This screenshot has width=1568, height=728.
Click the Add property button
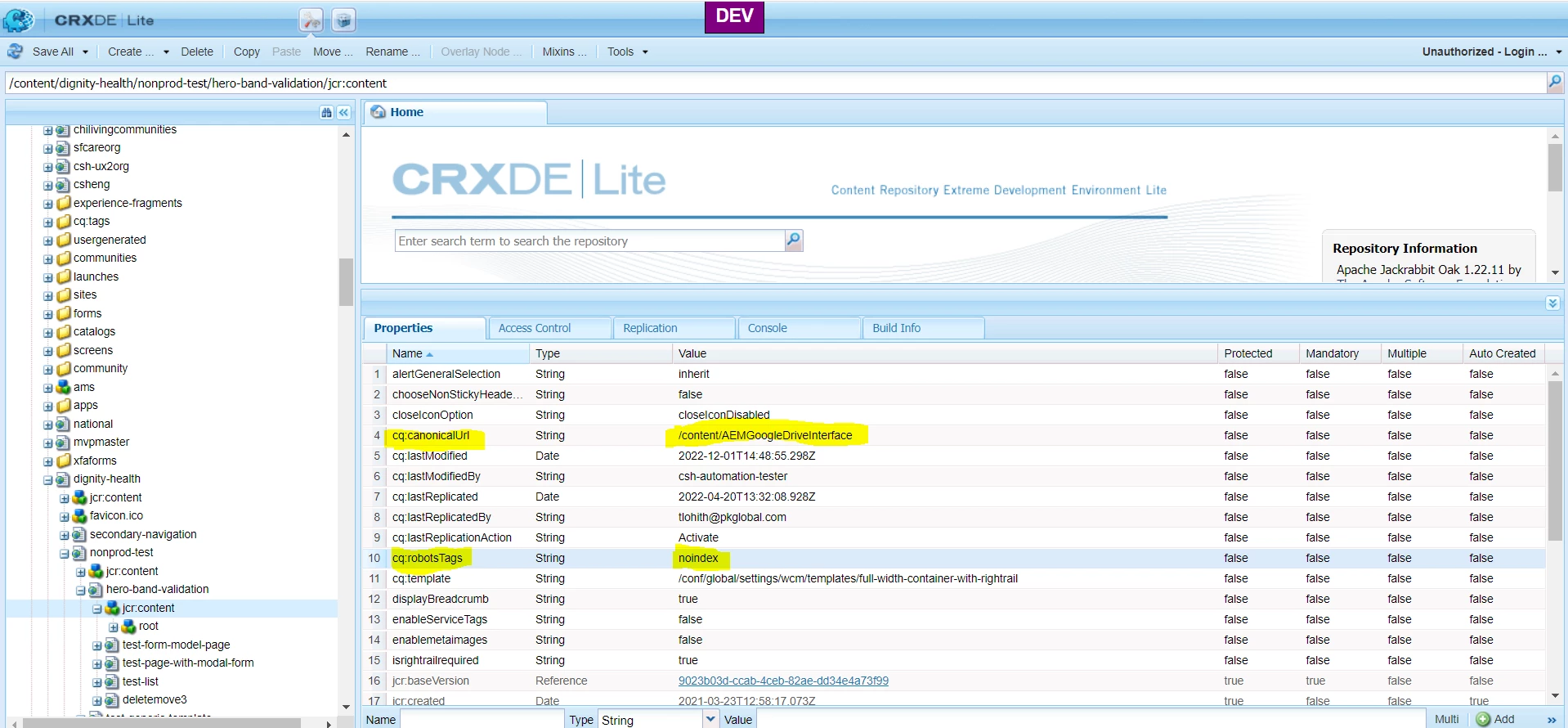[1495, 719]
